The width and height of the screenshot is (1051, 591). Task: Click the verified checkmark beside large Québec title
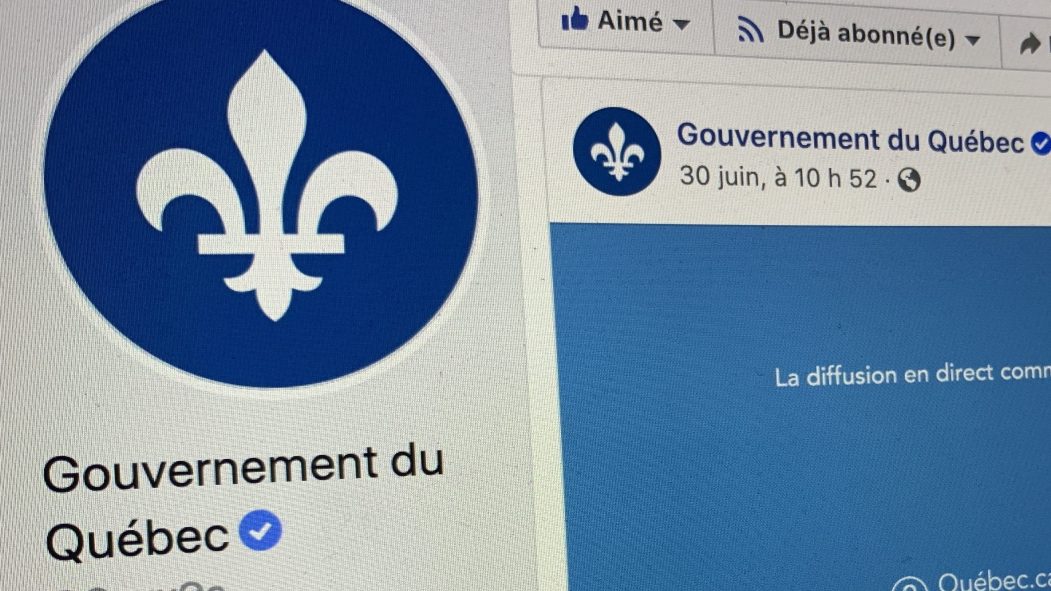[x=260, y=531]
